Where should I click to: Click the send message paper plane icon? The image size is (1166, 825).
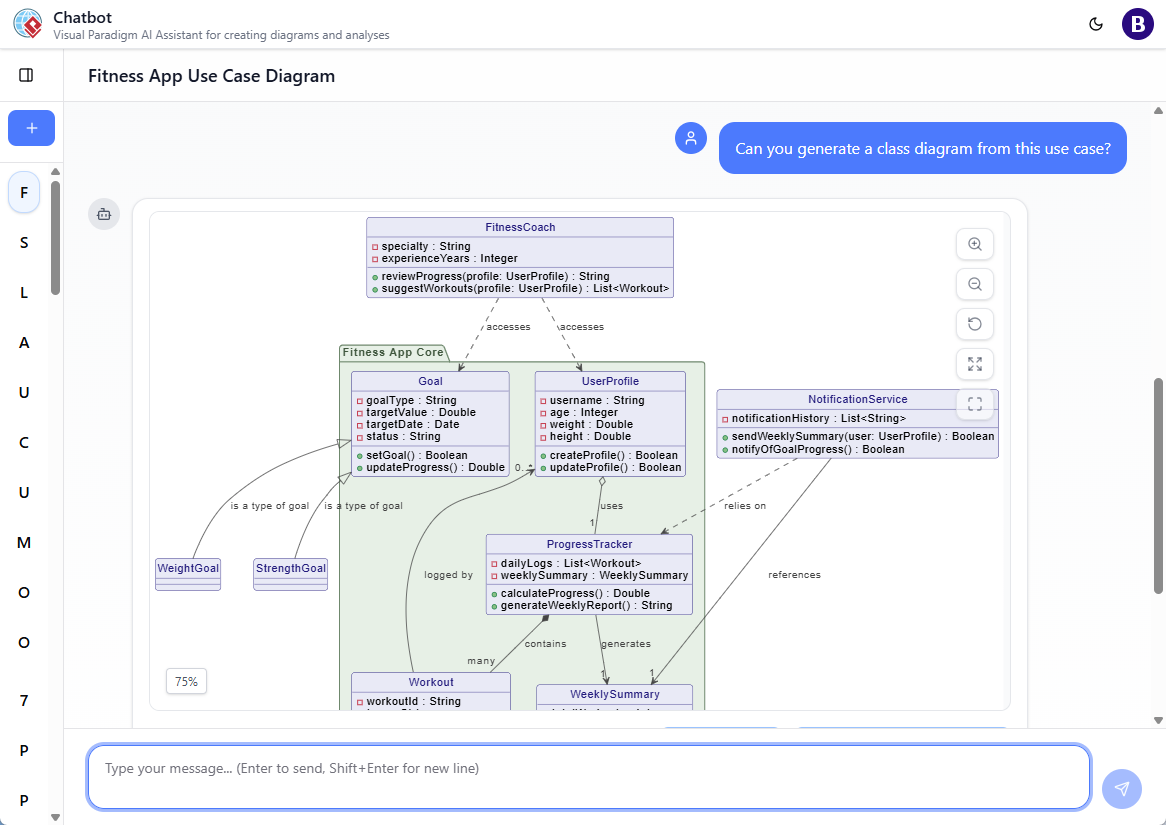click(1121, 789)
